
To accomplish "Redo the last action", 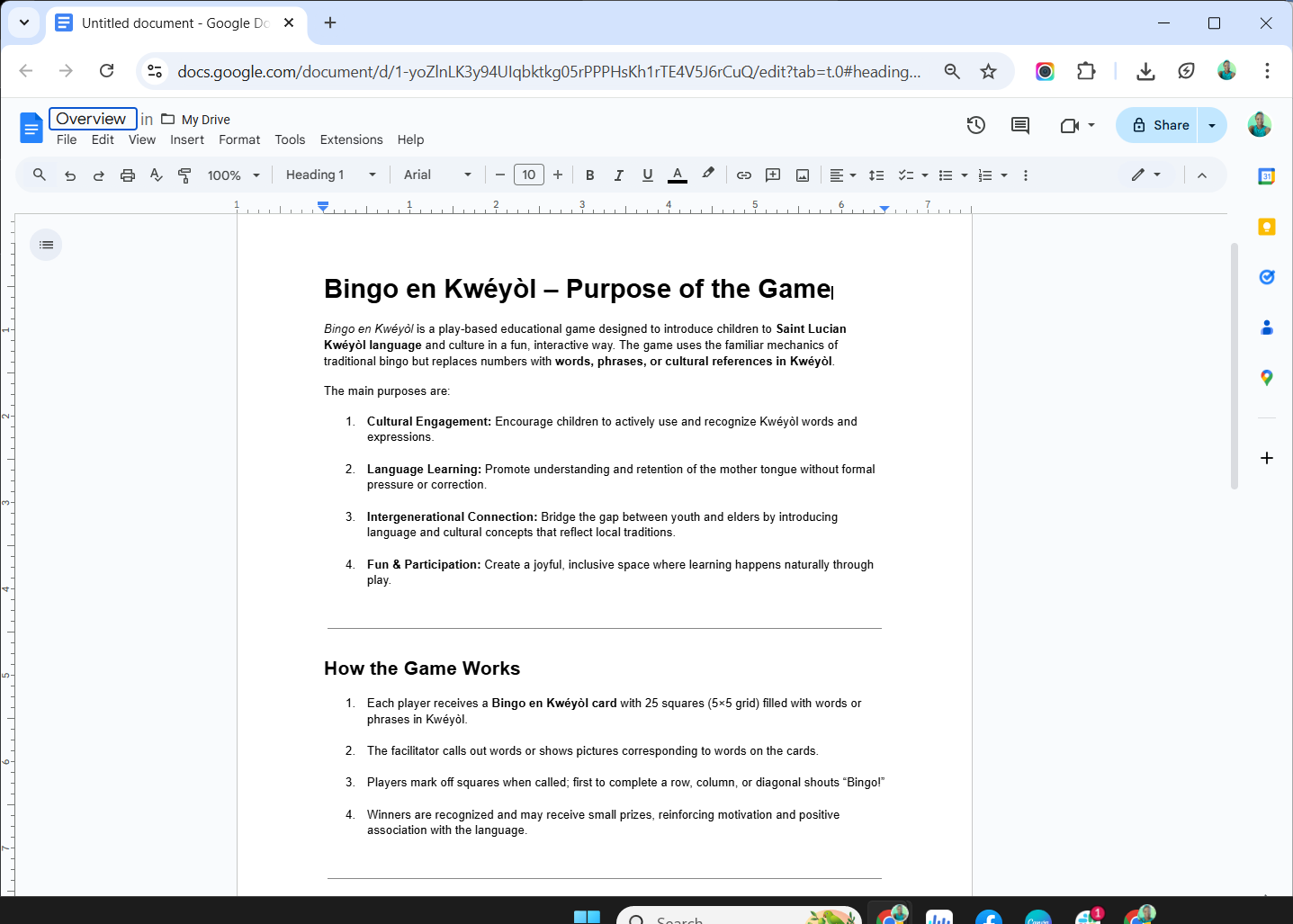I will (99, 175).
